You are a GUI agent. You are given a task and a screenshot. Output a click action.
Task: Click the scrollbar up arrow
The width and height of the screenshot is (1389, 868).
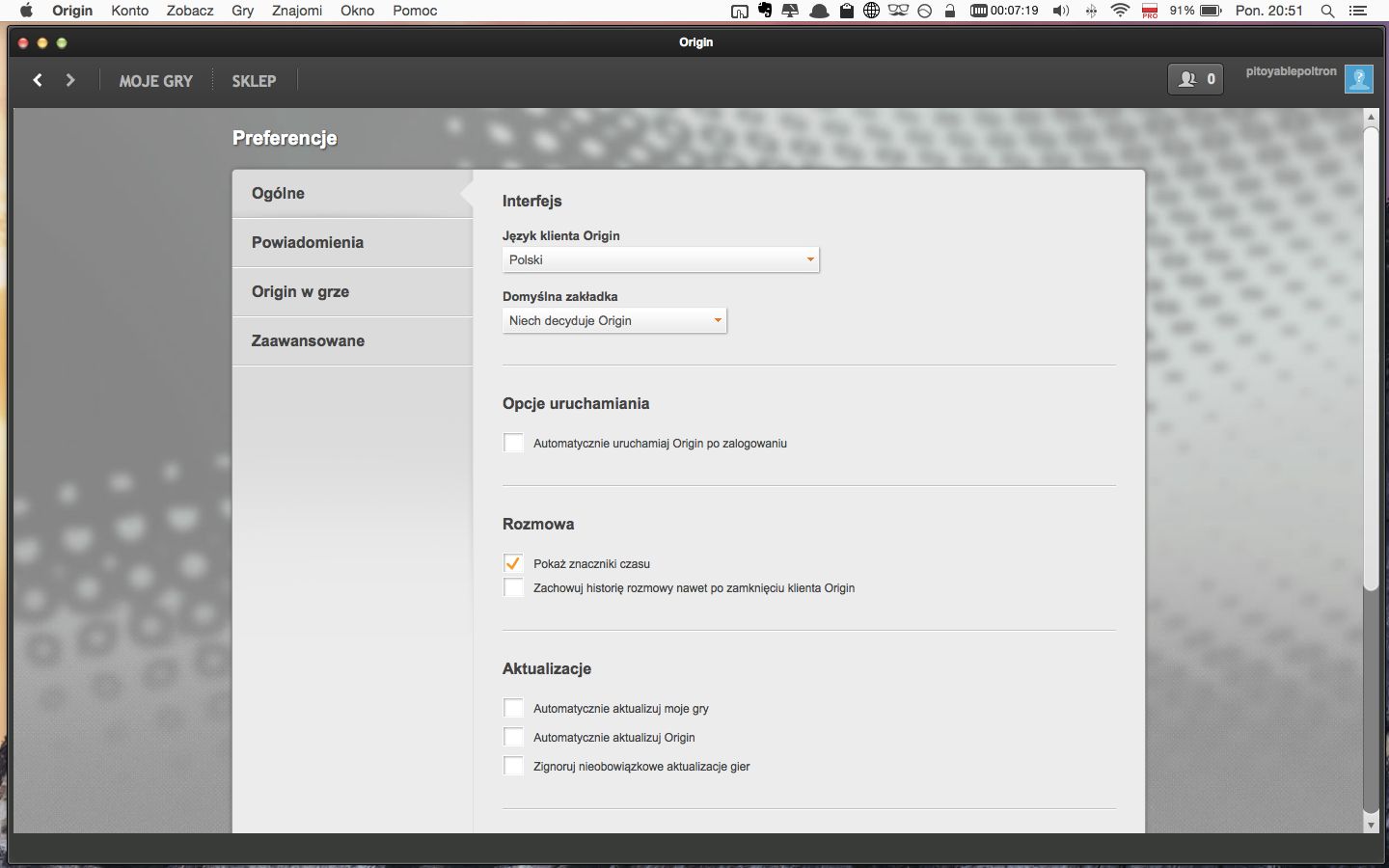[1371, 117]
